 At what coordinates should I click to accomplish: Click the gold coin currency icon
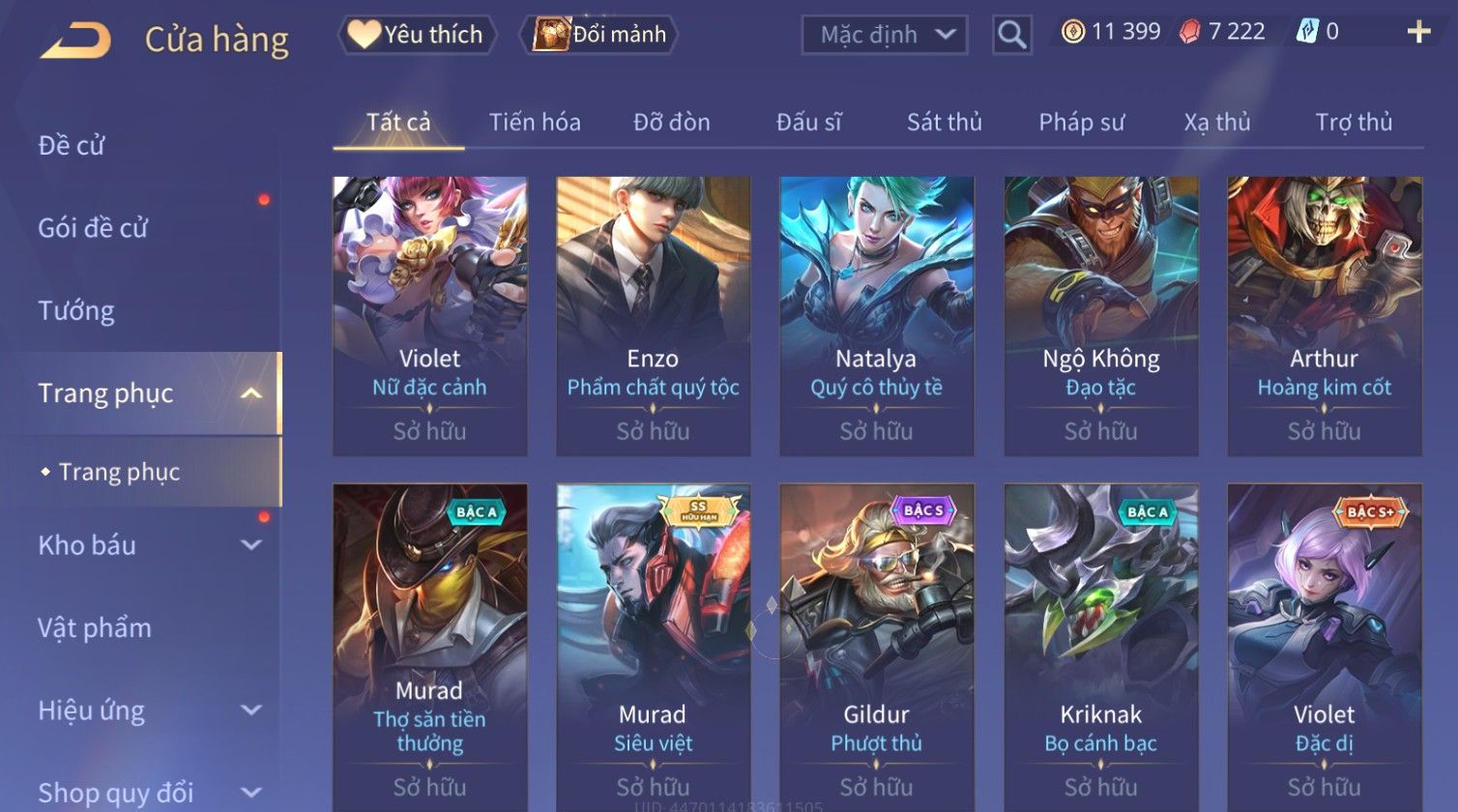1073,32
